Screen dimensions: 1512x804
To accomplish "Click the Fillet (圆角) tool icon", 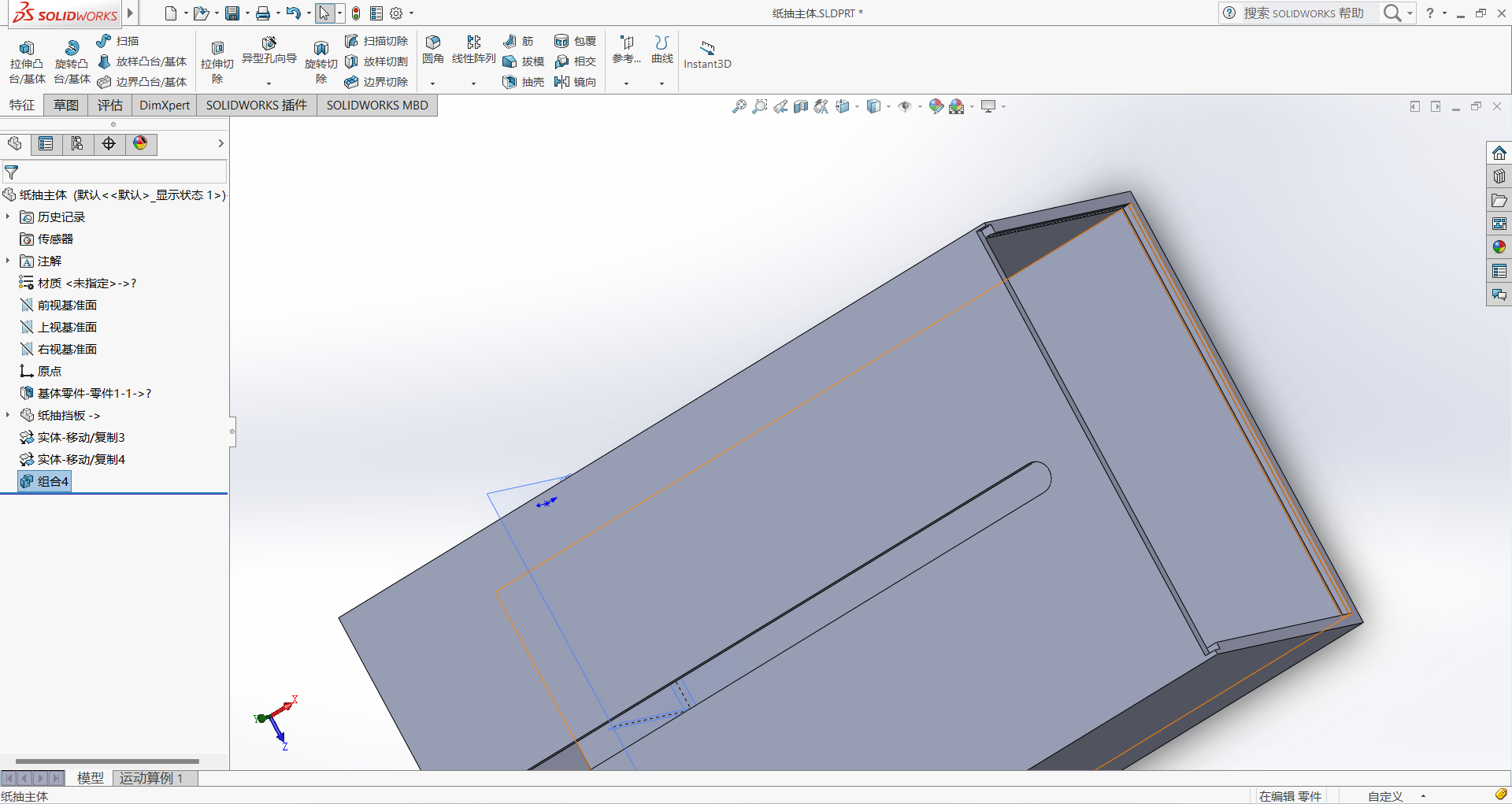I will [432, 43].
